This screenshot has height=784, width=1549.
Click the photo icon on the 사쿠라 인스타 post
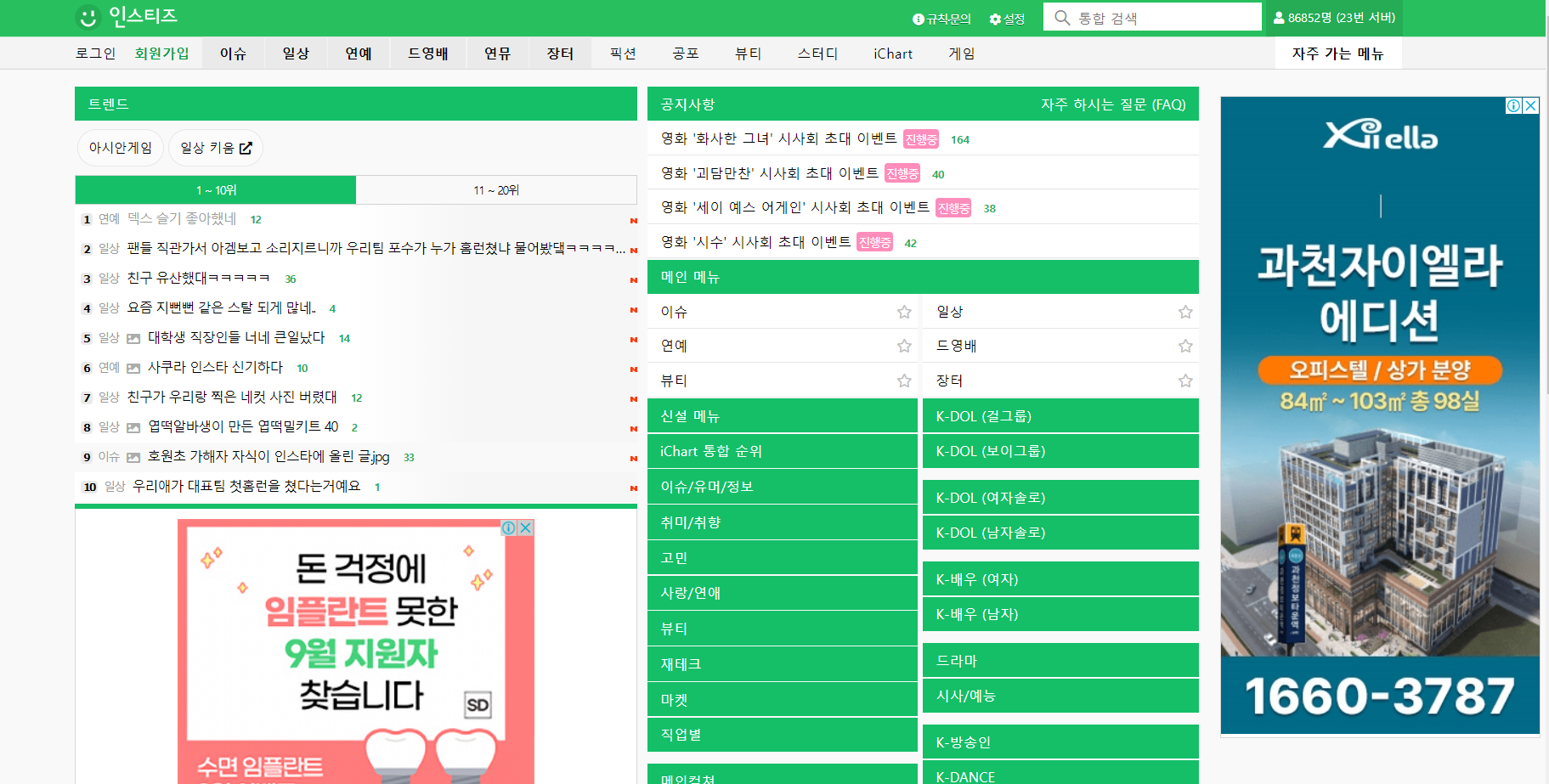pyautogui.click(x=133, y=368)
